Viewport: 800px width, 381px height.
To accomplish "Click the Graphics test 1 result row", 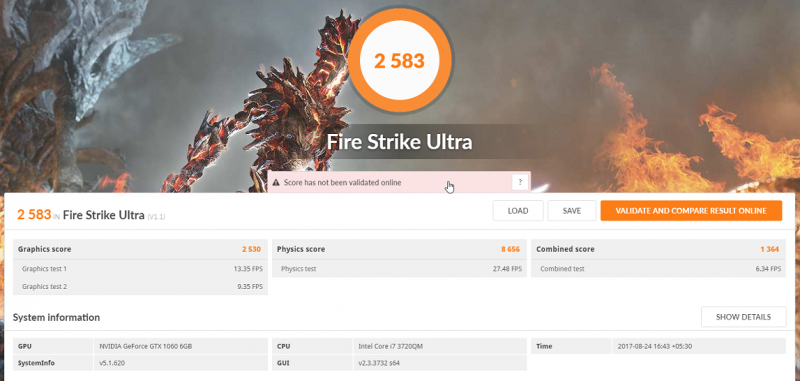I will click(140, 269).
